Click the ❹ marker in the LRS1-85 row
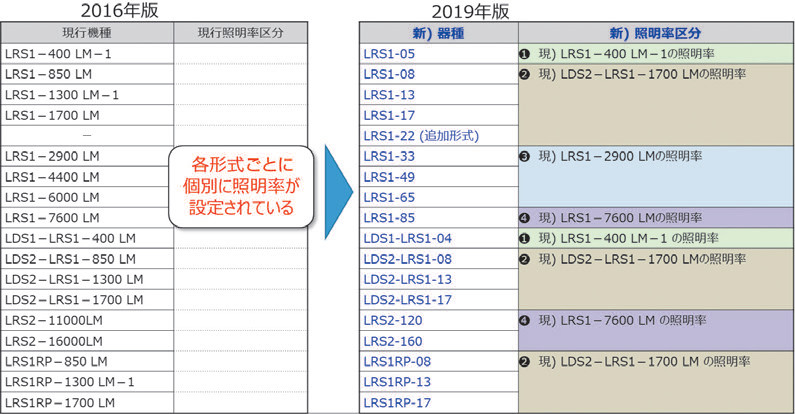Screen dimensions: 795x414 pyautogui.click(x=525, y=217)
